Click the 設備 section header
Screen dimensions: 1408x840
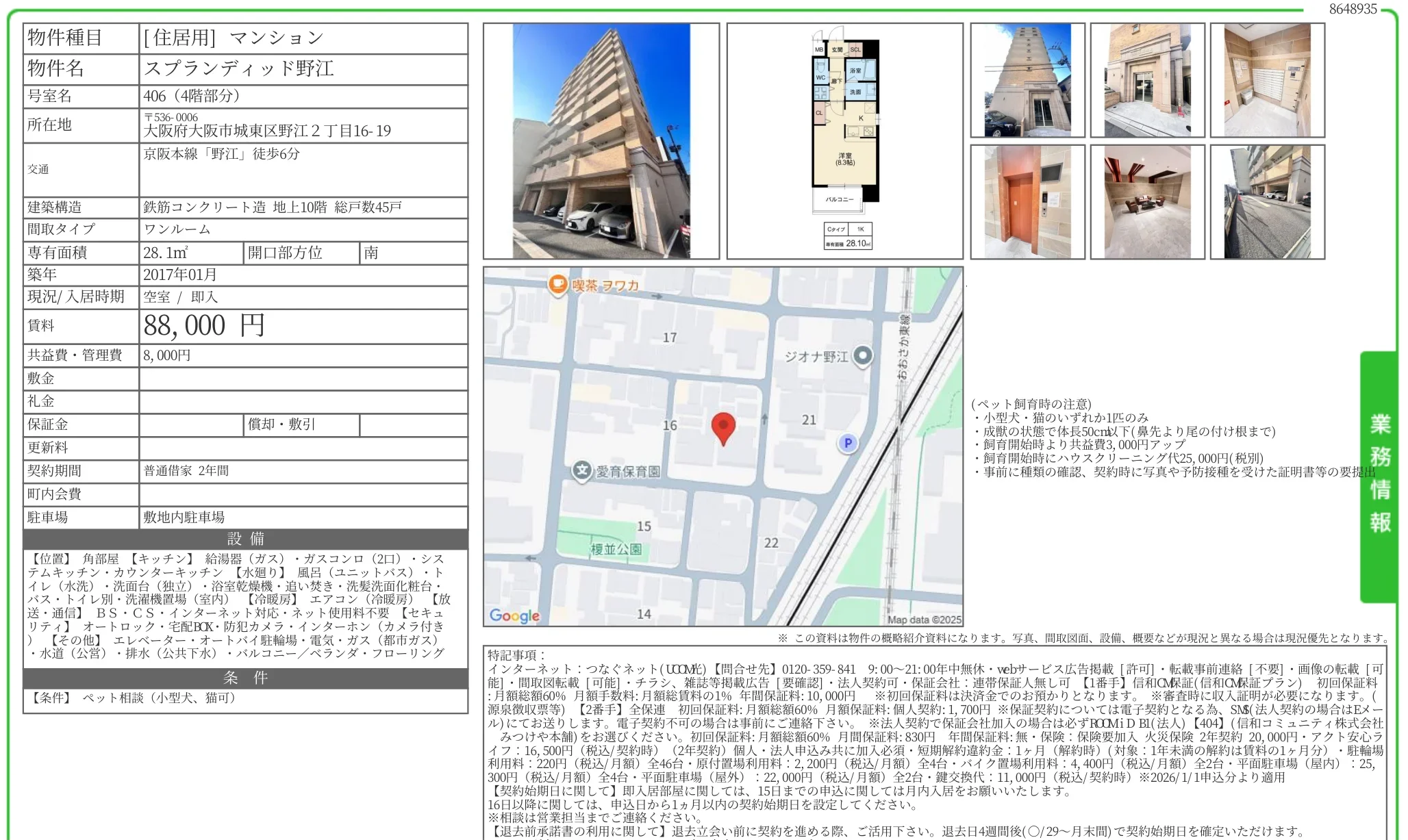[x=244, y=539]
